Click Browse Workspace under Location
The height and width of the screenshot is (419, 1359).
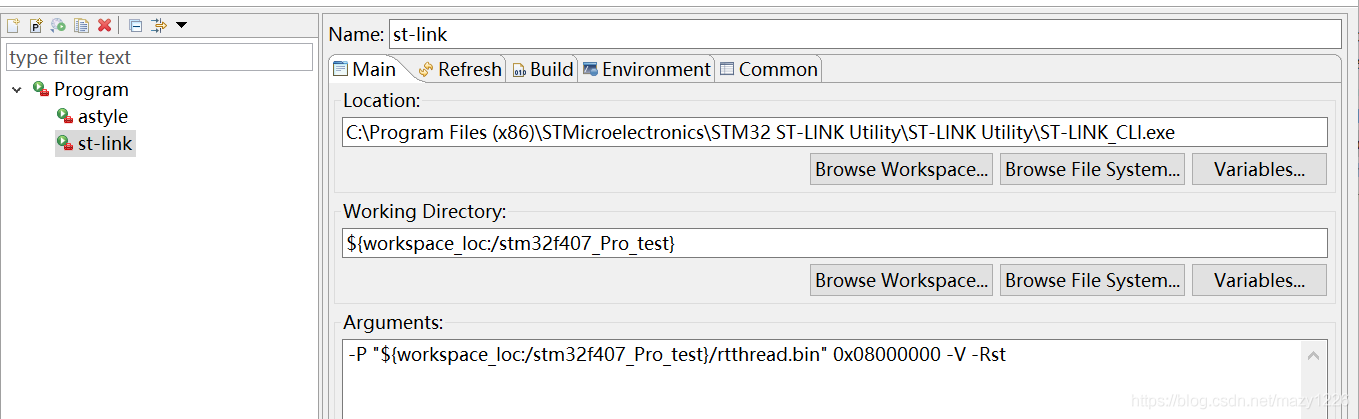pyautogui.click(x=901, y=169)
